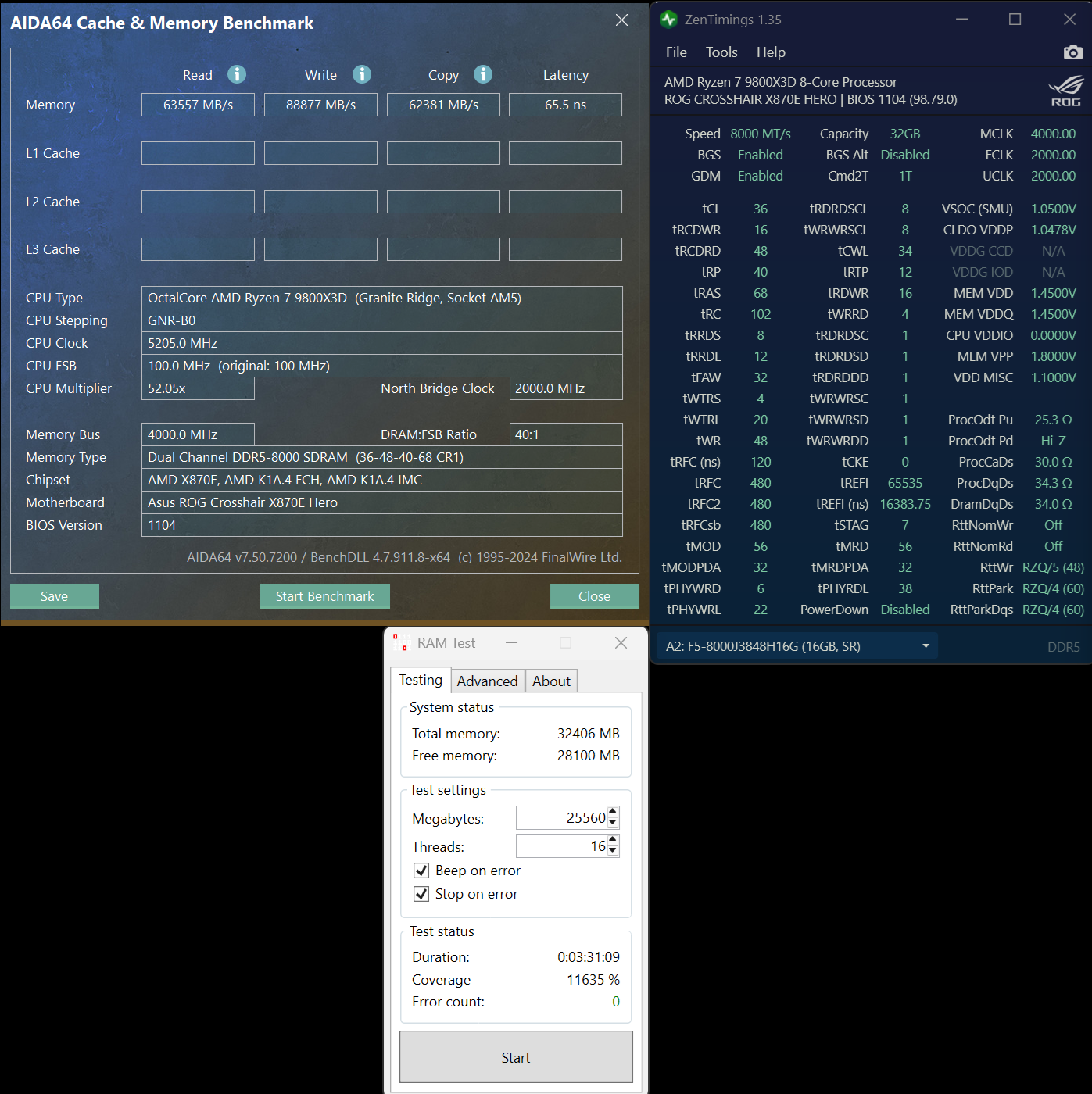Click the Capacity value 32GB
Screen dimensions: 1092x1094
[x=905, y=134]
